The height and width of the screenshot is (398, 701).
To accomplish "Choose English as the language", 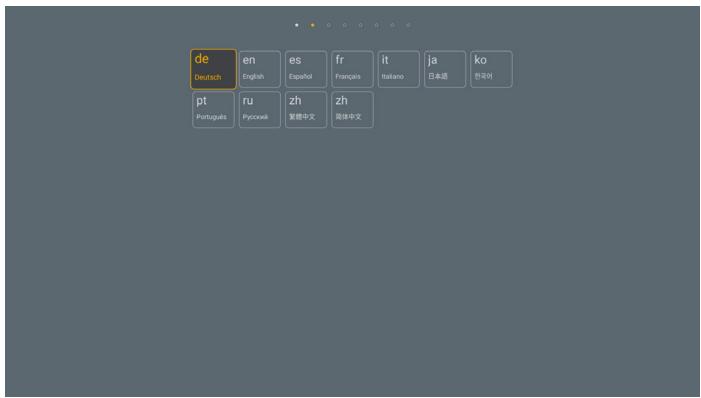I will point(260,69).
